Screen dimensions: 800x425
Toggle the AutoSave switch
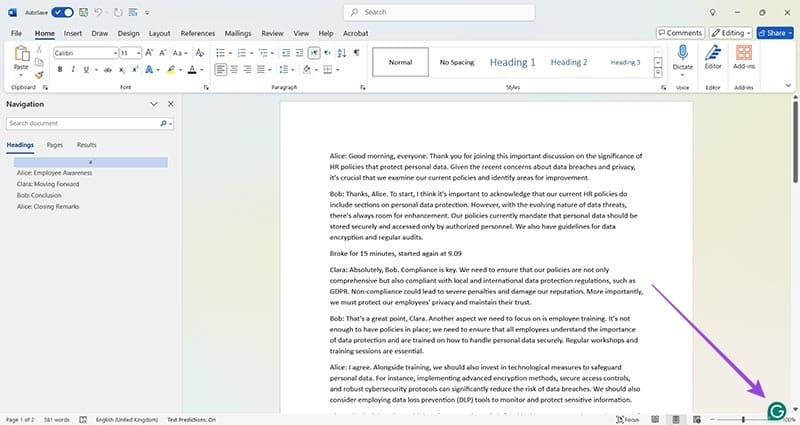coord(62,12)
